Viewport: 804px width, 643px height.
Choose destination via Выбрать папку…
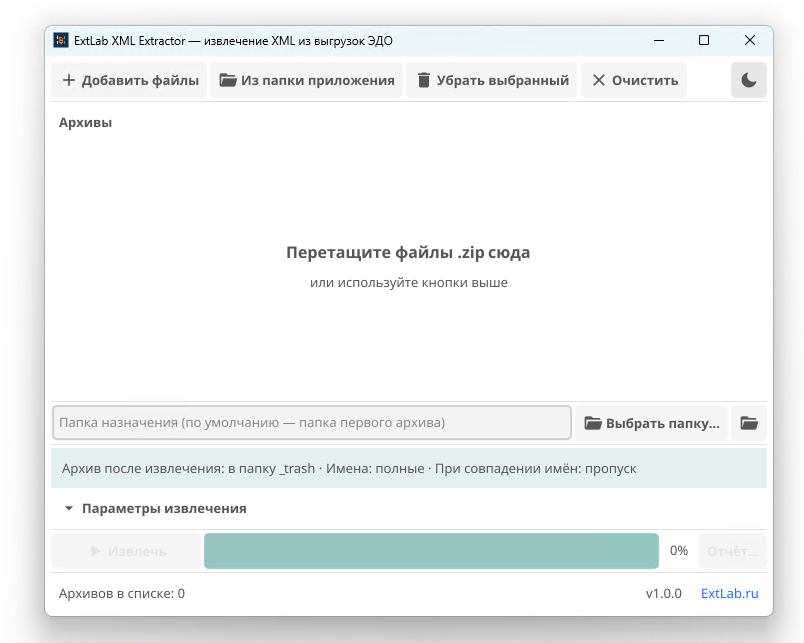point(652,423)
